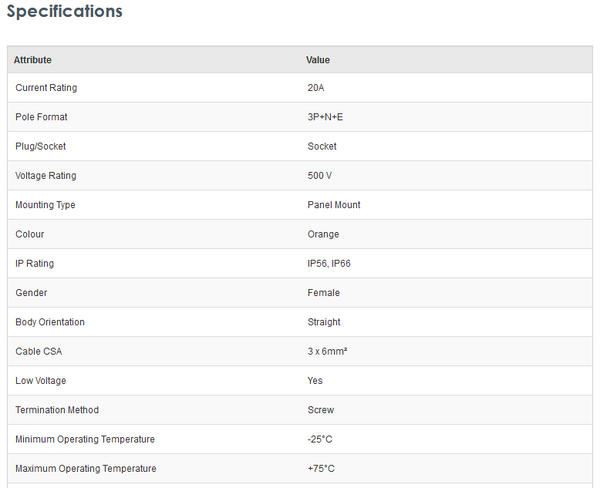Click the Plug/Socket attribute label

coord(40,146)
